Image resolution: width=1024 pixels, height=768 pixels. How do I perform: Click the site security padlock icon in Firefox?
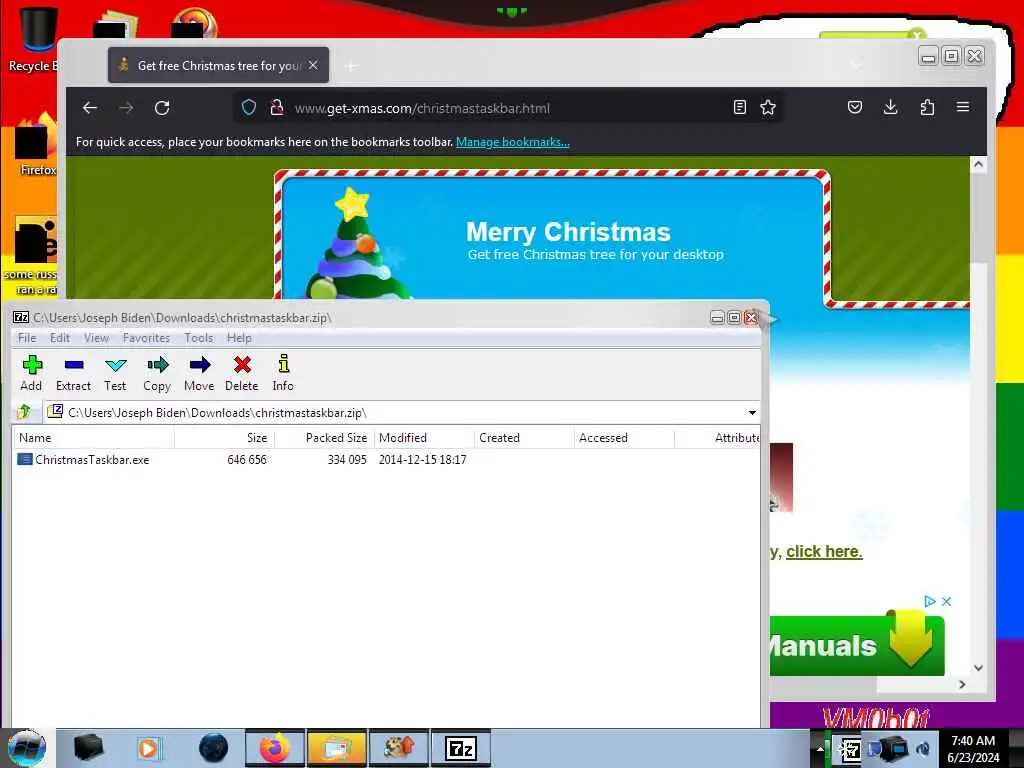(x=277, y=108)
